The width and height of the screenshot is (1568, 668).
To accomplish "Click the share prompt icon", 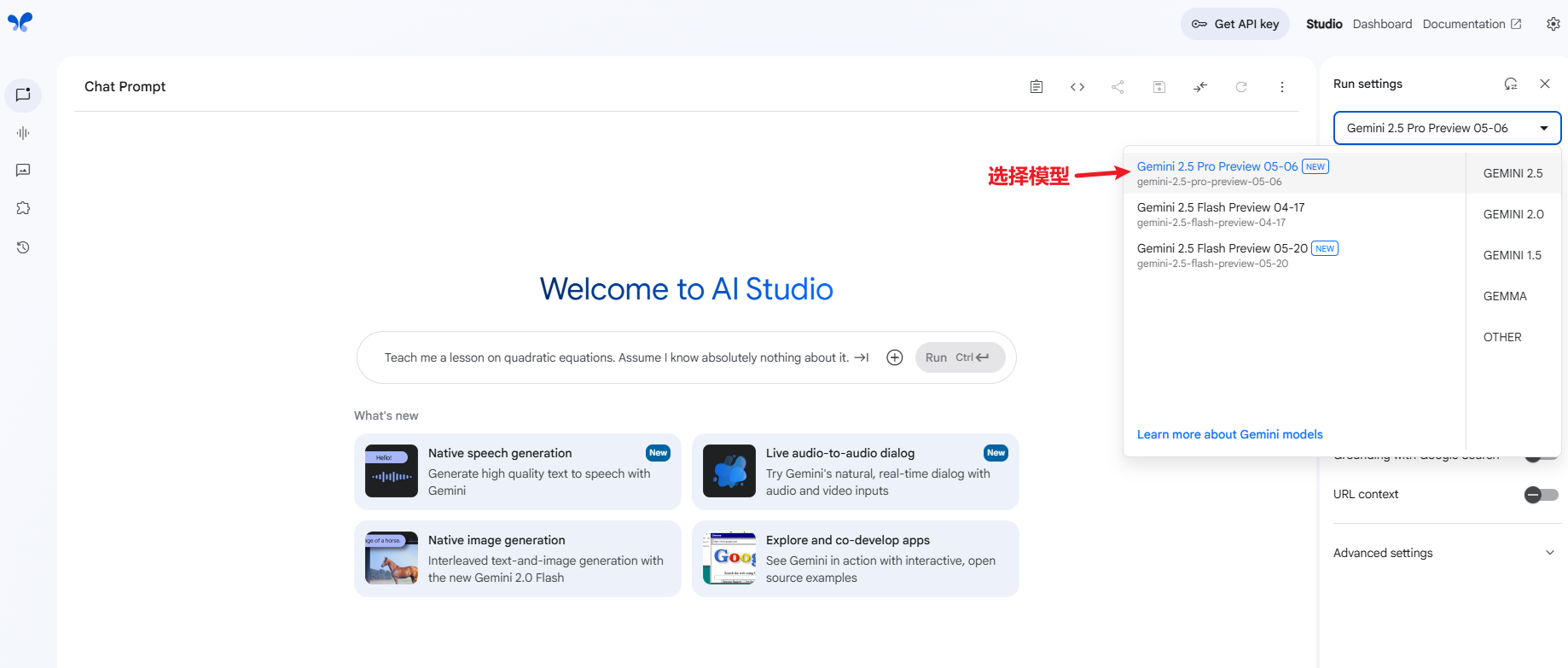I will [1118, 87].
